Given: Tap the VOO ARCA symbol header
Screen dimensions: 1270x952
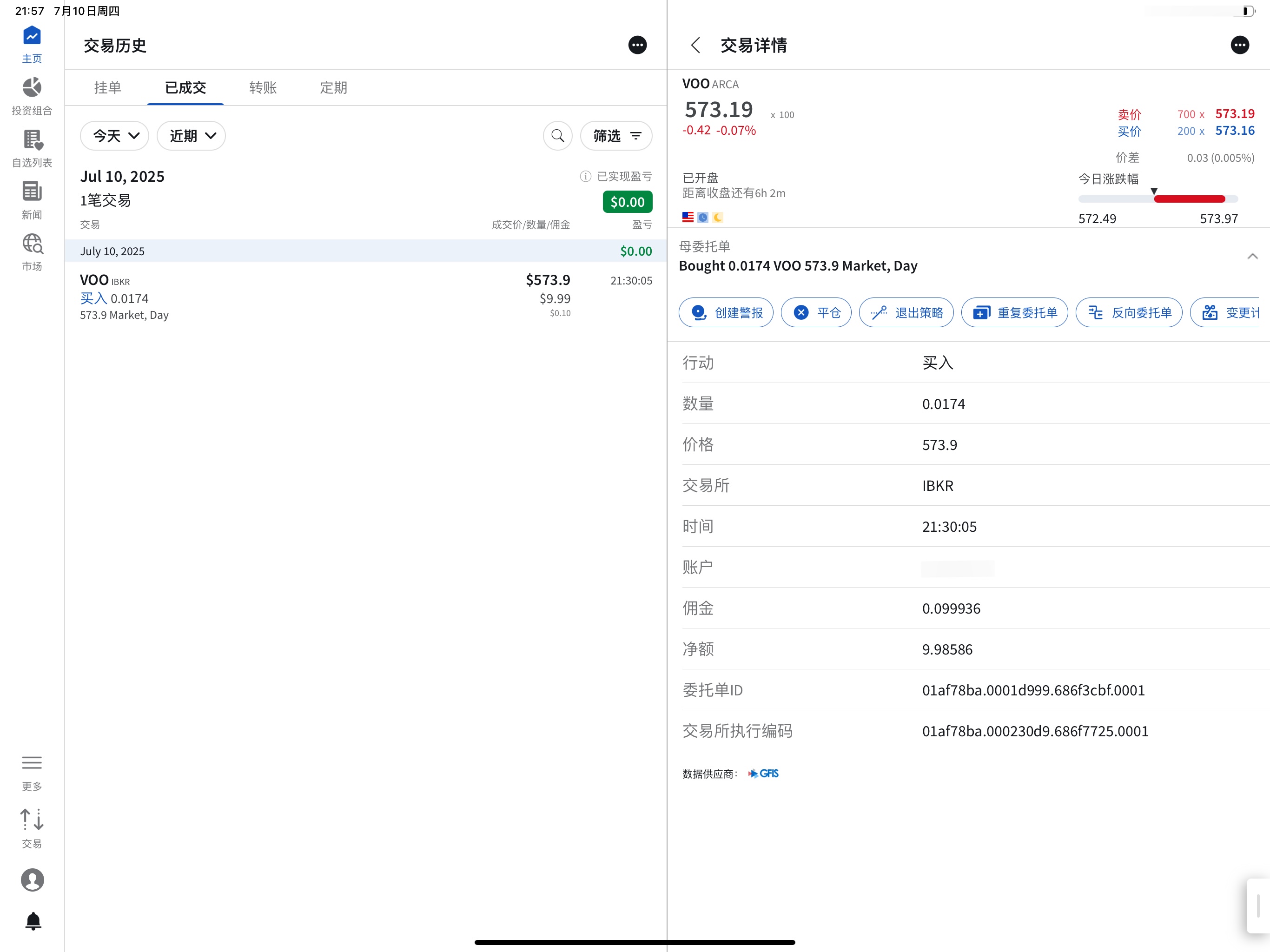Looking at the screenshot, I should (x=710, y=84).
